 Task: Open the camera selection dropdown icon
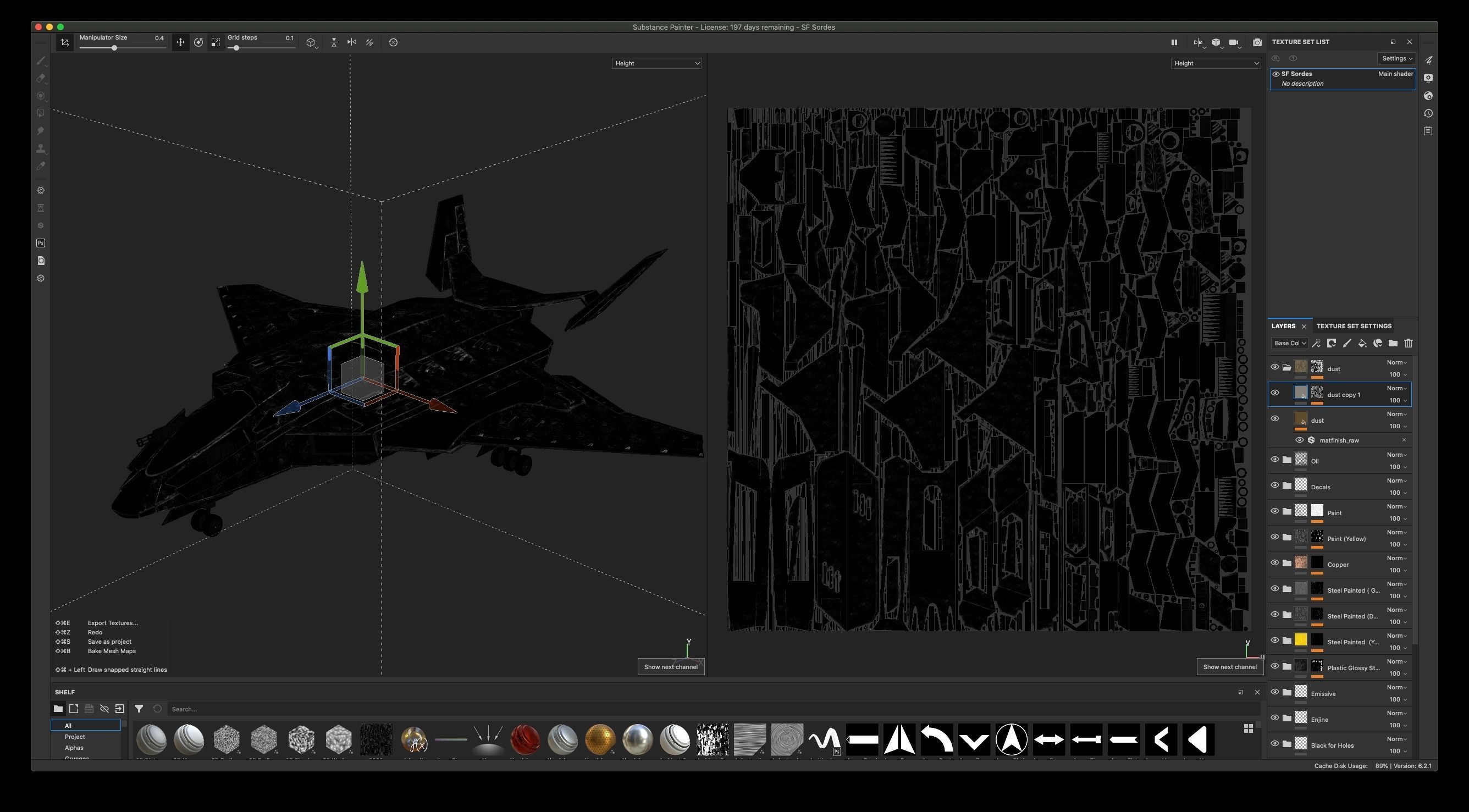1235,43
